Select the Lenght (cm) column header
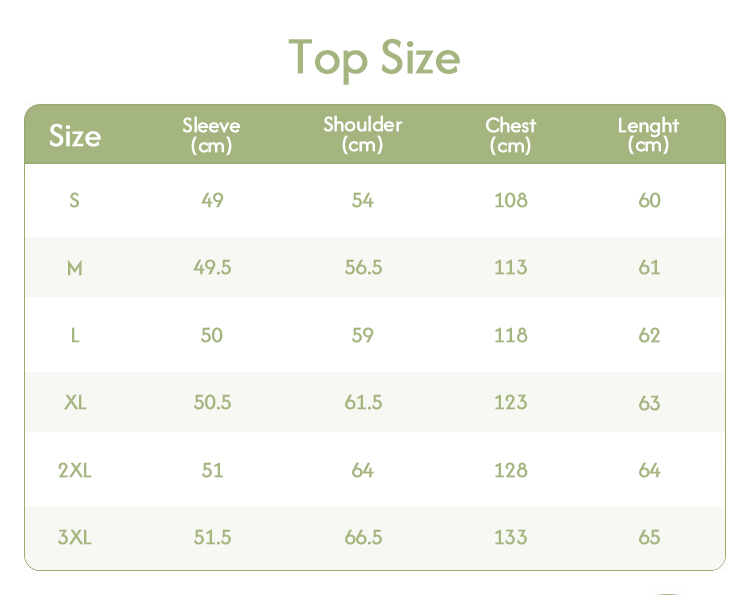Screen dimensions: 750x595 tap(648, 135)
